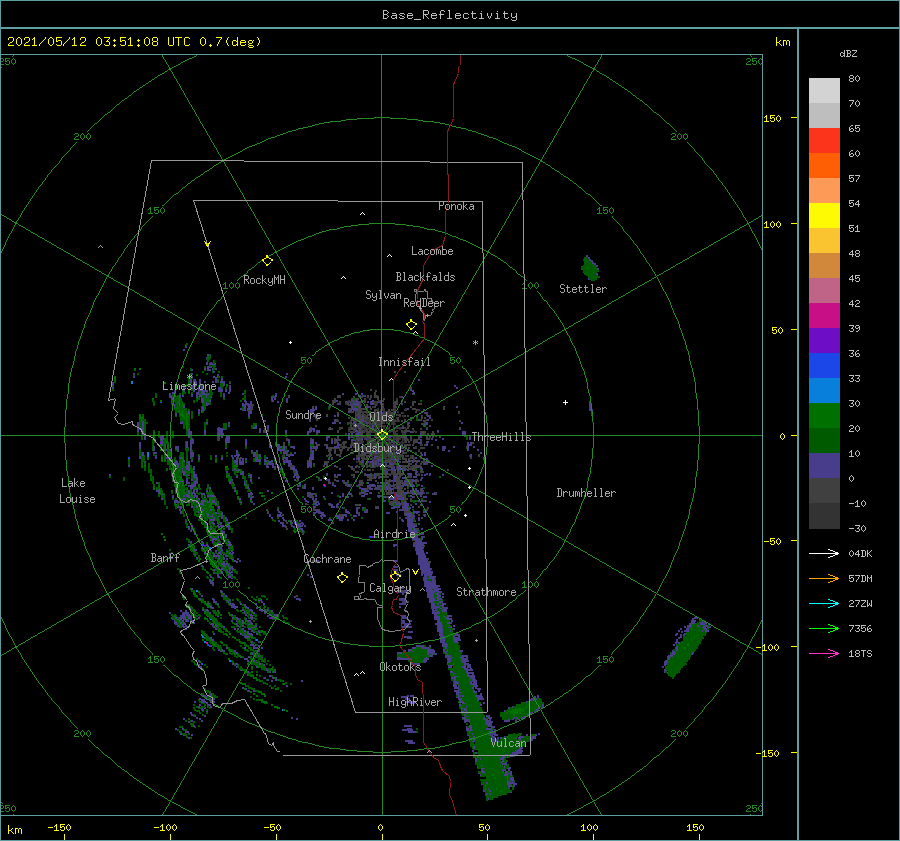
Task: Click the white asterisk marker east of Innisfail
Action: pyautogui.click(x=475, y=343)
